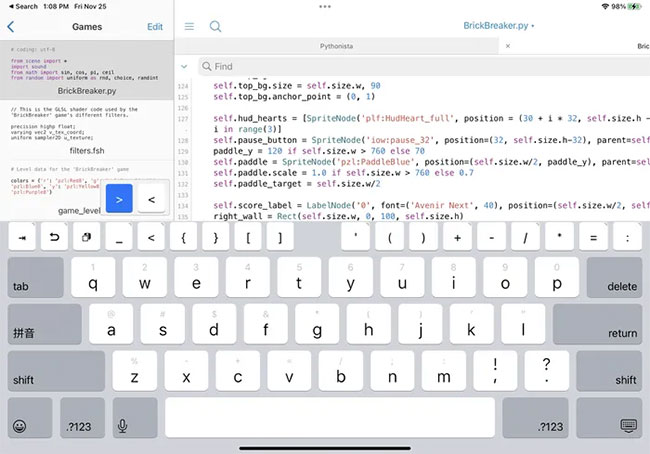Tap the three-dot multitasking control
This screenshot has height=454, width=650.
[x=325, y=7]
